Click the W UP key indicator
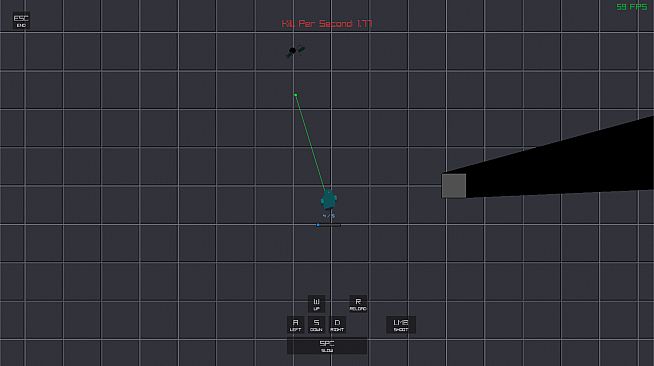 (x=316, y=304)
